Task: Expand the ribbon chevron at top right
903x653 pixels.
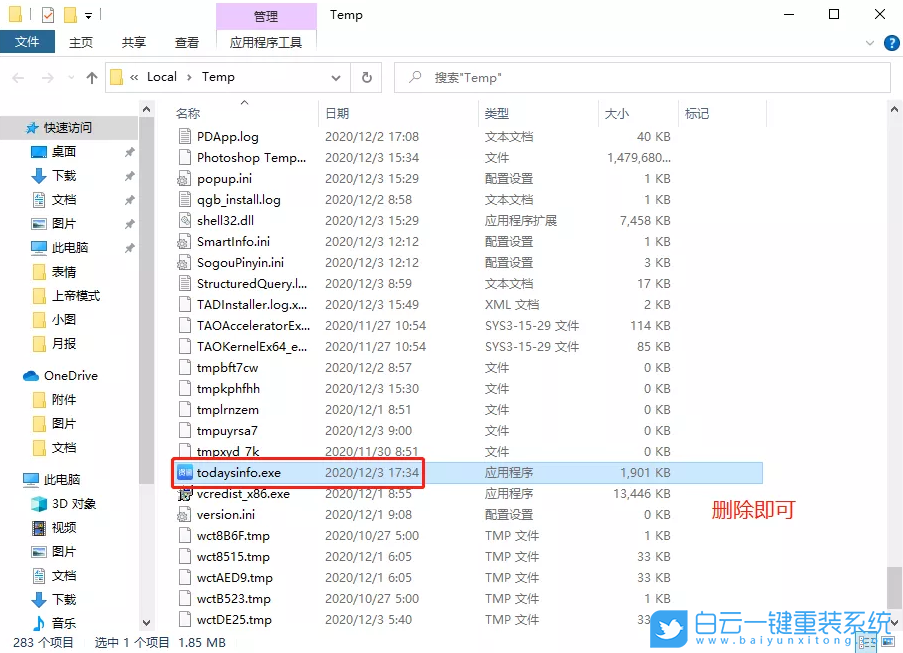Action: [870, 42]
